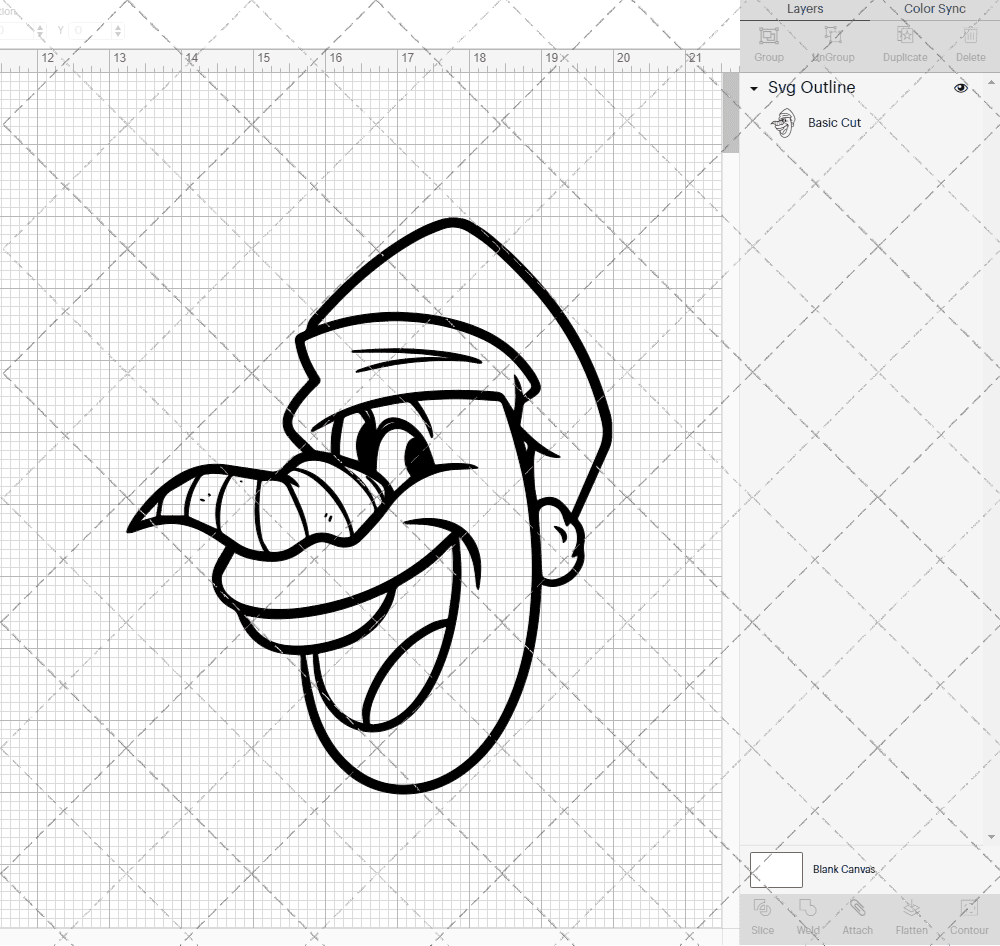This screenshot has width=1000, height=946.
Task: Switch to the Layers tab
Action: coord(804,9)
